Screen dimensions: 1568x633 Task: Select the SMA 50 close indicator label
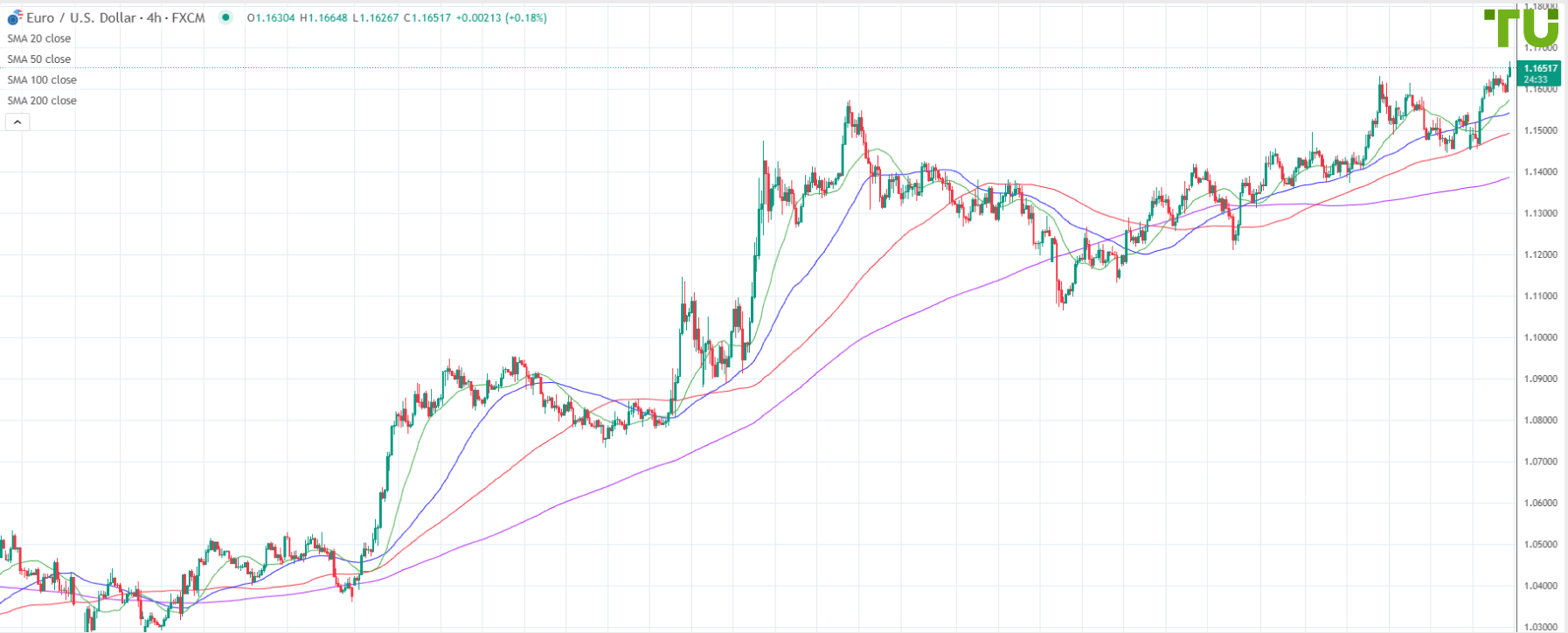pos(39,59)
